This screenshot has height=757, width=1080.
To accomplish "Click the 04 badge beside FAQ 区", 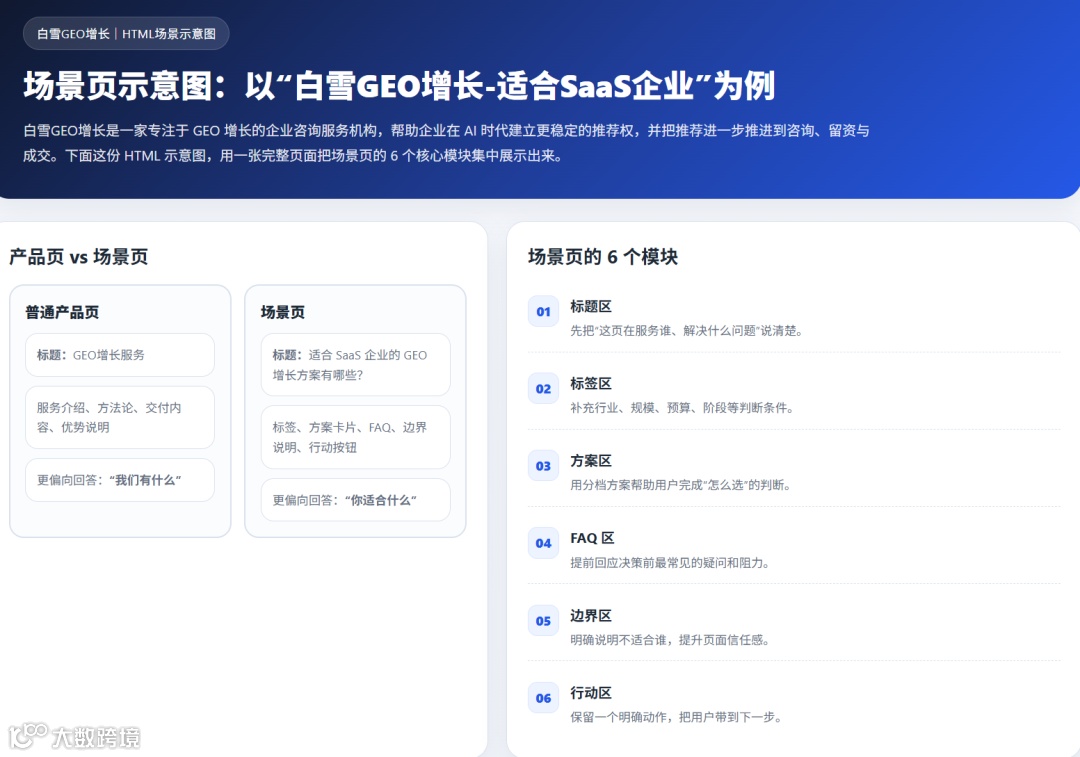I will (x=543, y=543).
